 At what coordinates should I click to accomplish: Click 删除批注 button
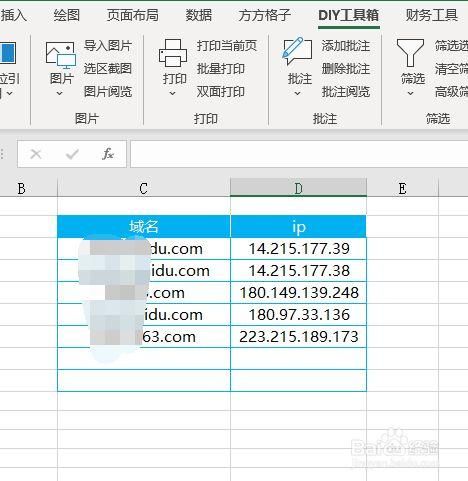[346, 69]
